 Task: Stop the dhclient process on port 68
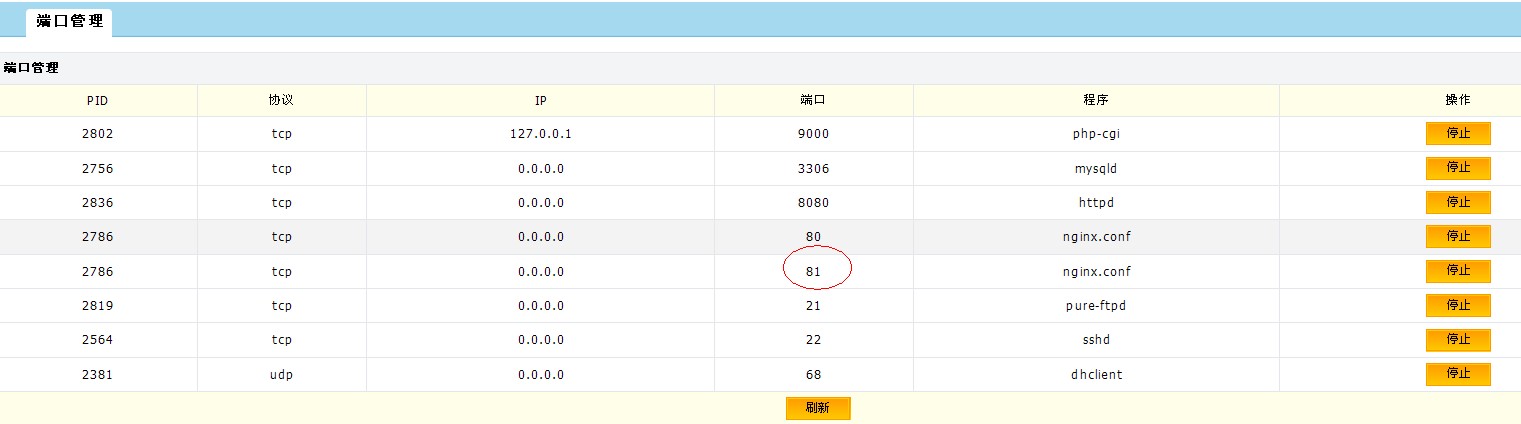pyautogui.click(x=1458, y=374)
